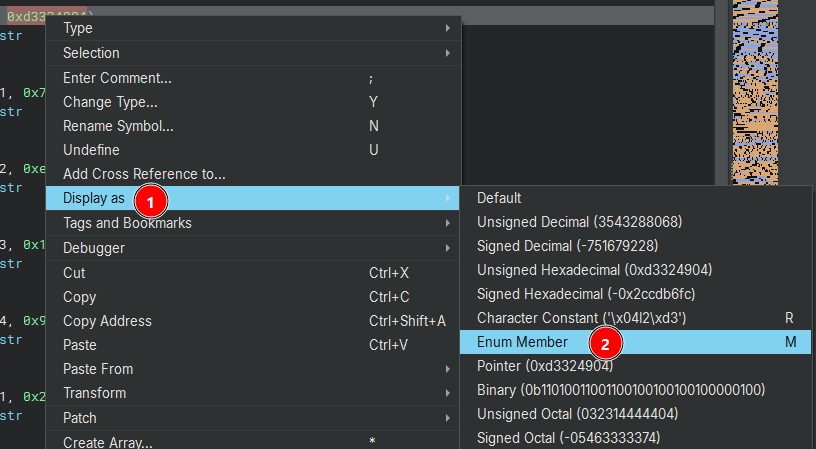The height and width of the screenshot is (449, 816).
Task: Select Change Type option
Action: click(110, 102)
